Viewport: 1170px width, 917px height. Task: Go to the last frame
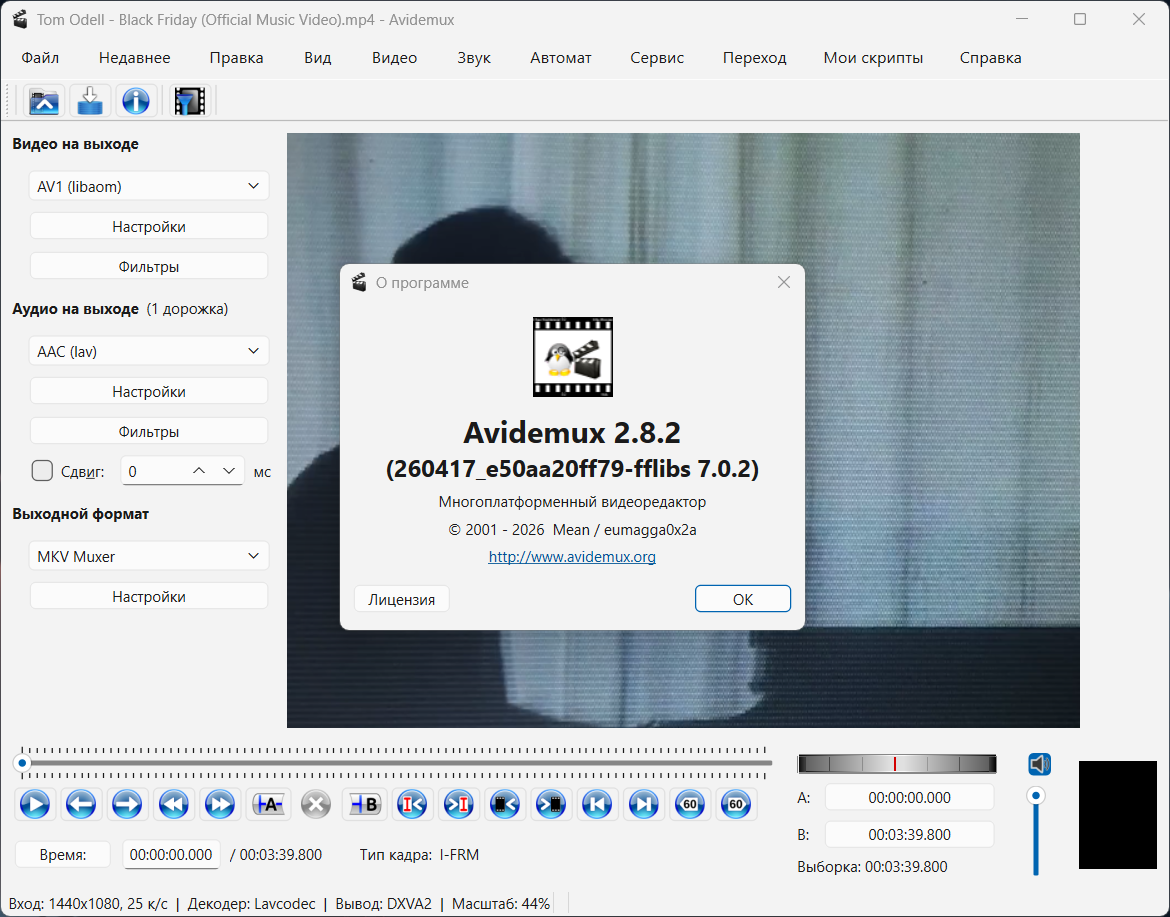tap(644, 804)
